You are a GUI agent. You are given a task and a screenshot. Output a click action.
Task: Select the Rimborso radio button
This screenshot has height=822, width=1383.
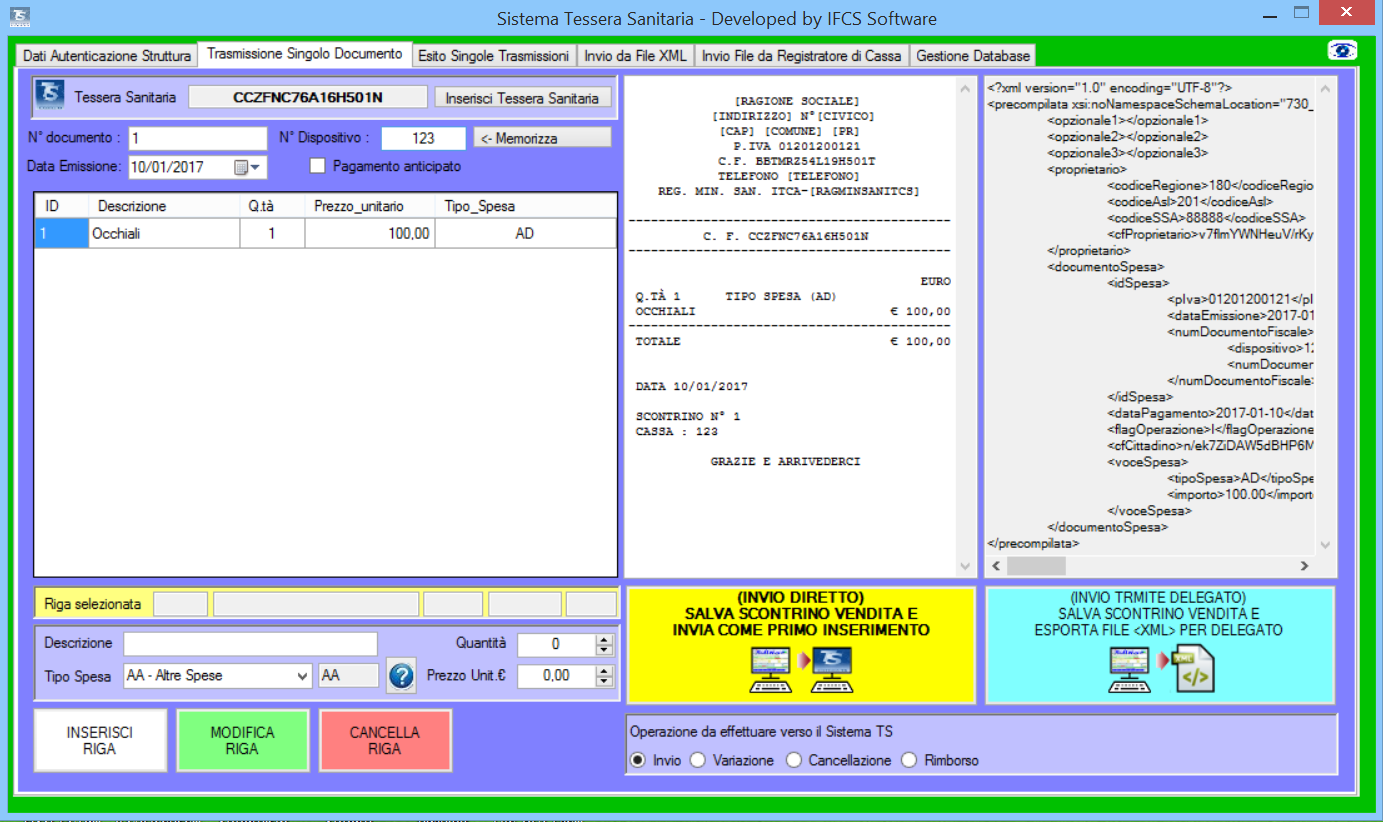[909, 760]
